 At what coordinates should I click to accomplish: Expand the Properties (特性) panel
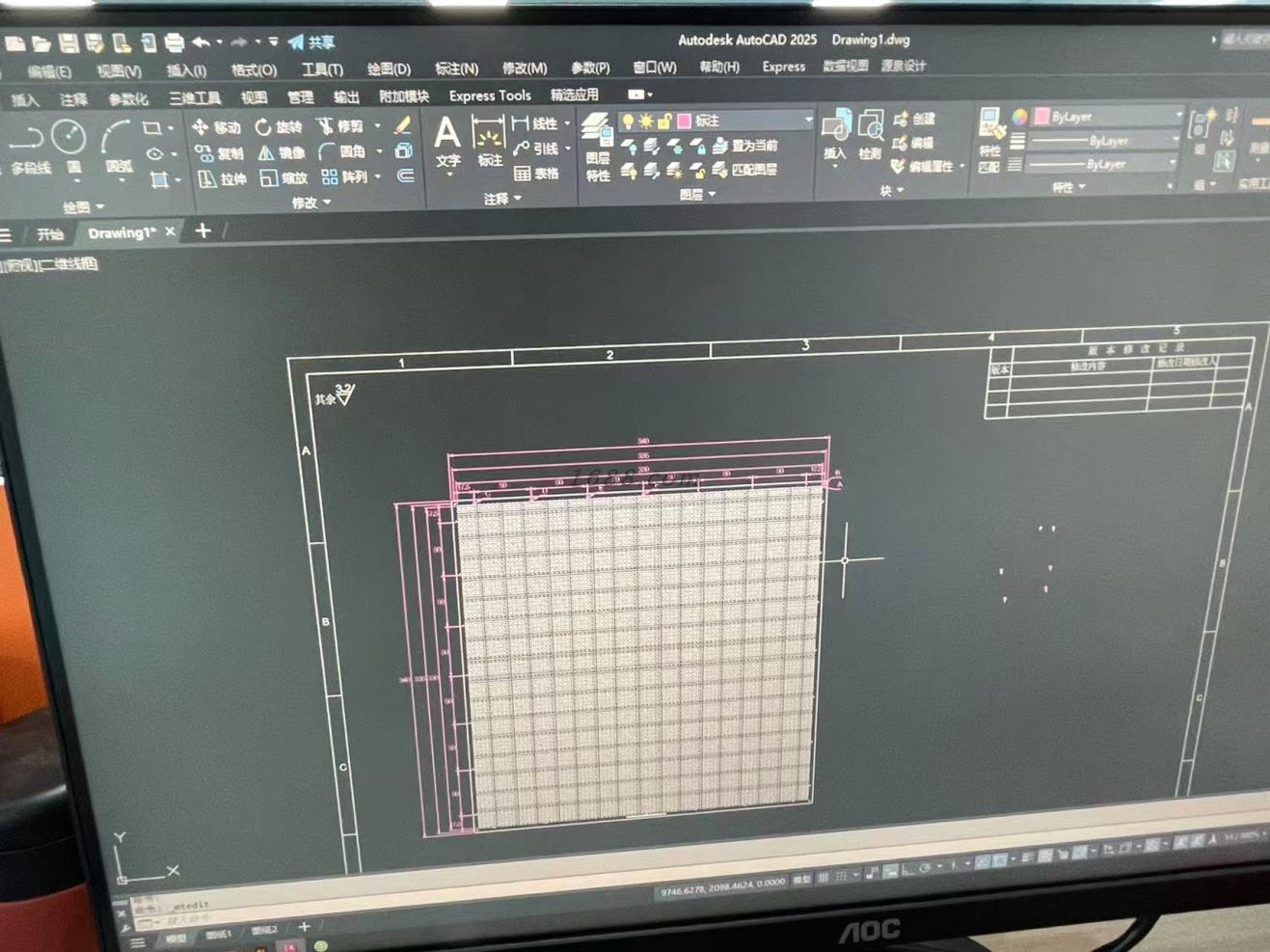pos(1068,187)
